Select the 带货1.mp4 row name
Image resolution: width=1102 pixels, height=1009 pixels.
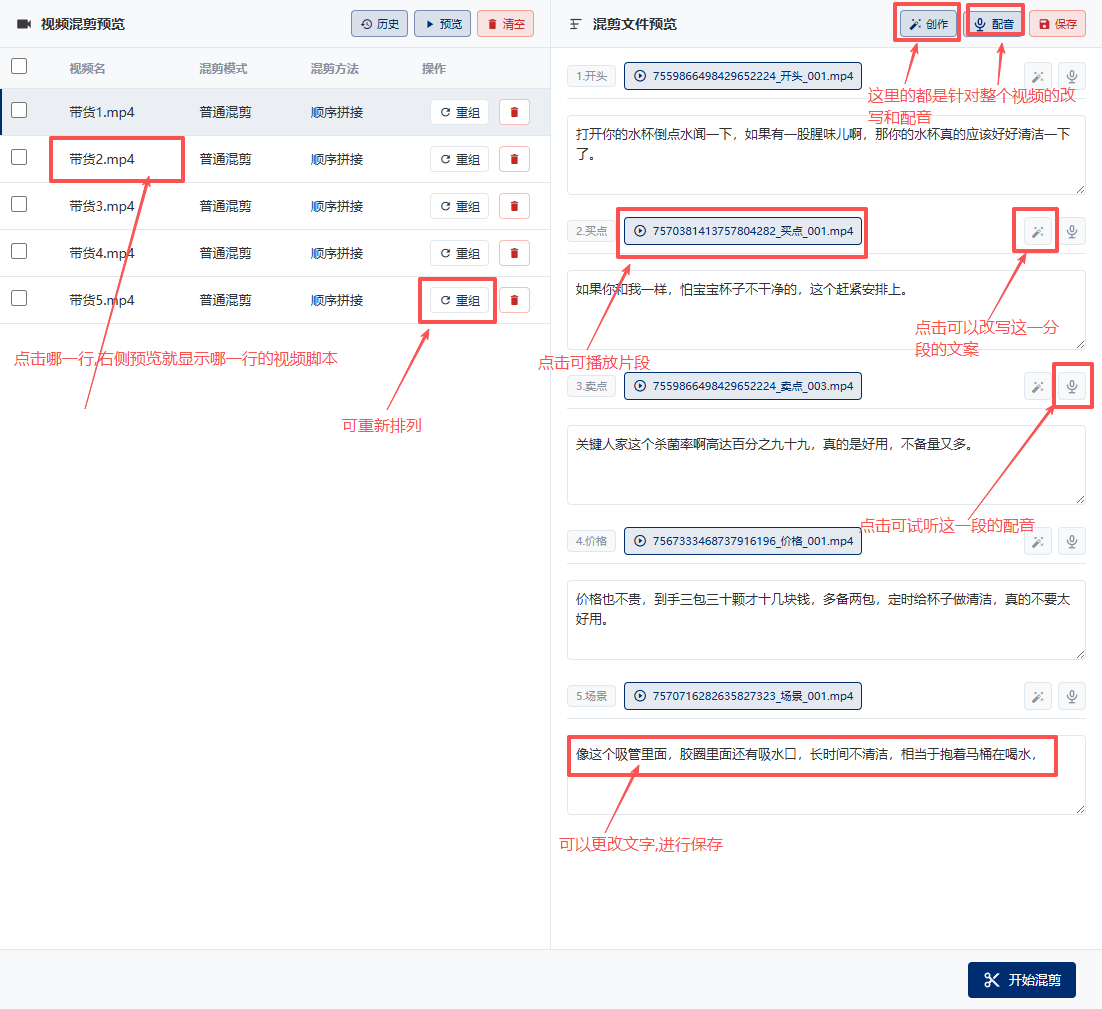[102, 112]
